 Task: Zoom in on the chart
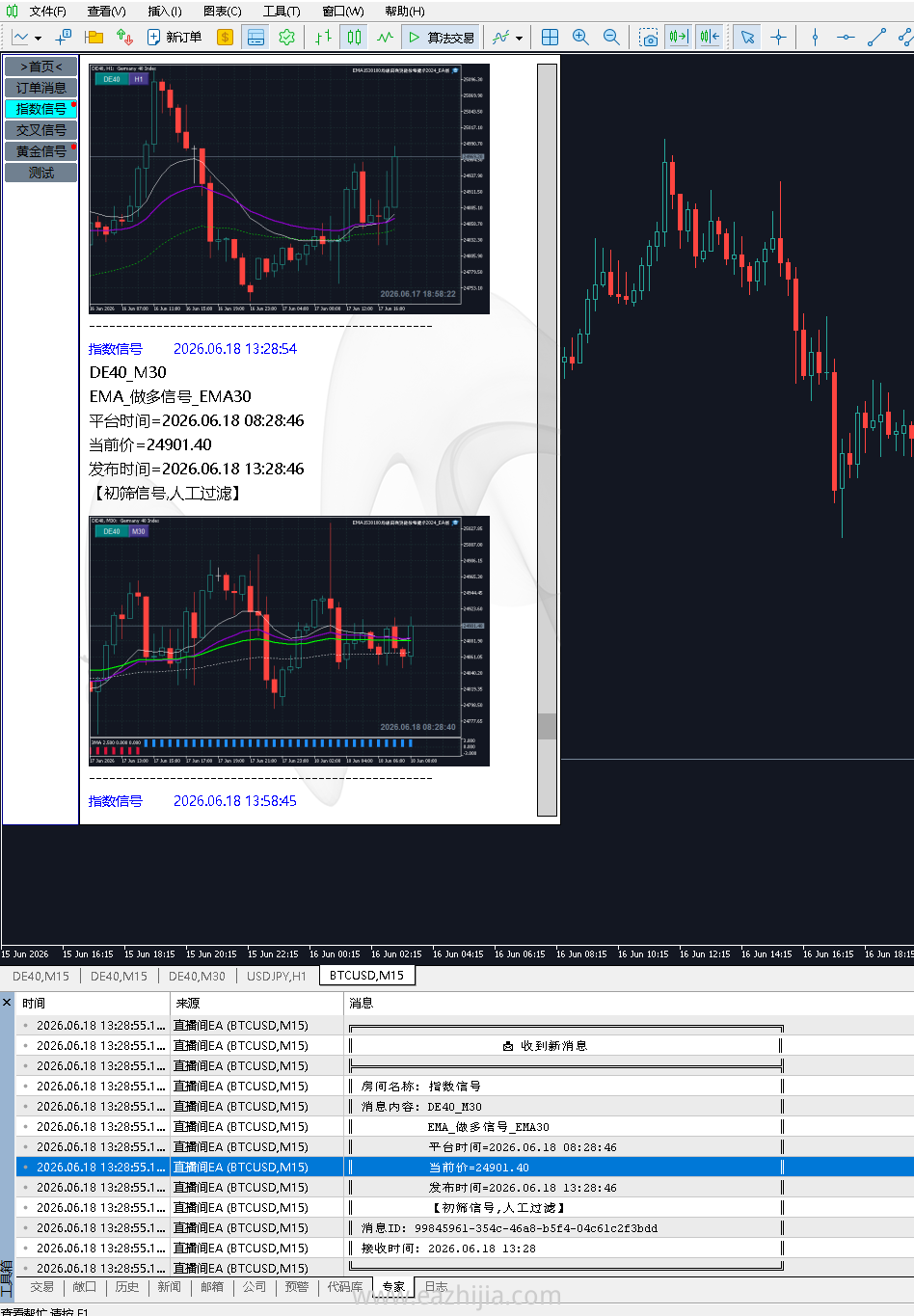(x=580, y=37)
